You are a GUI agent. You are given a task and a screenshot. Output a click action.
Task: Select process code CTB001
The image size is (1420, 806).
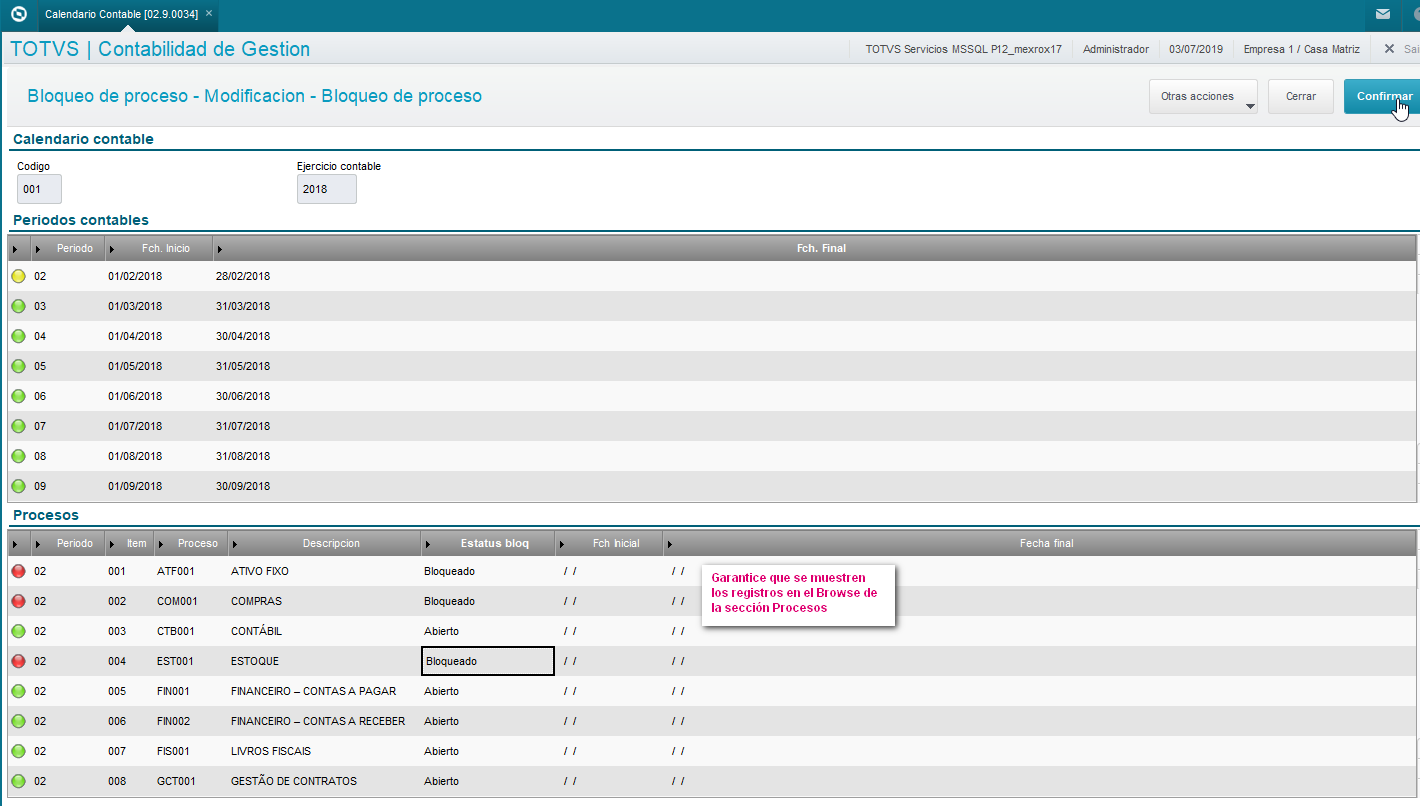tap(176, 631)
